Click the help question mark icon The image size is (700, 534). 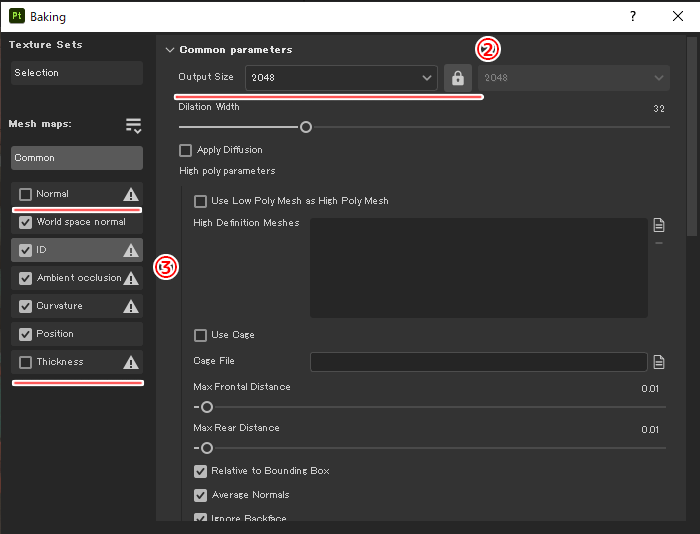(x=632, y=17)
